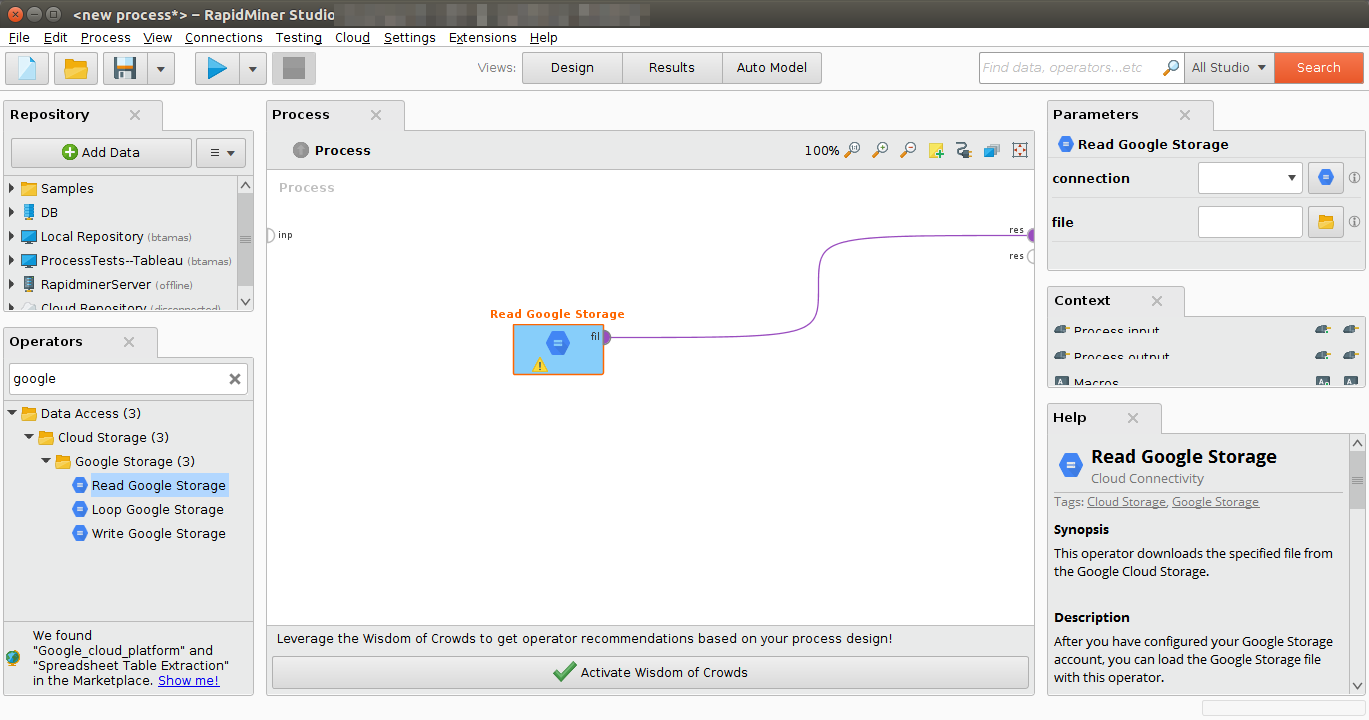Viewport: 1369px width, 720px height.
Task: Collapse the Google Storage operator folder
Action: coord(46,461)
